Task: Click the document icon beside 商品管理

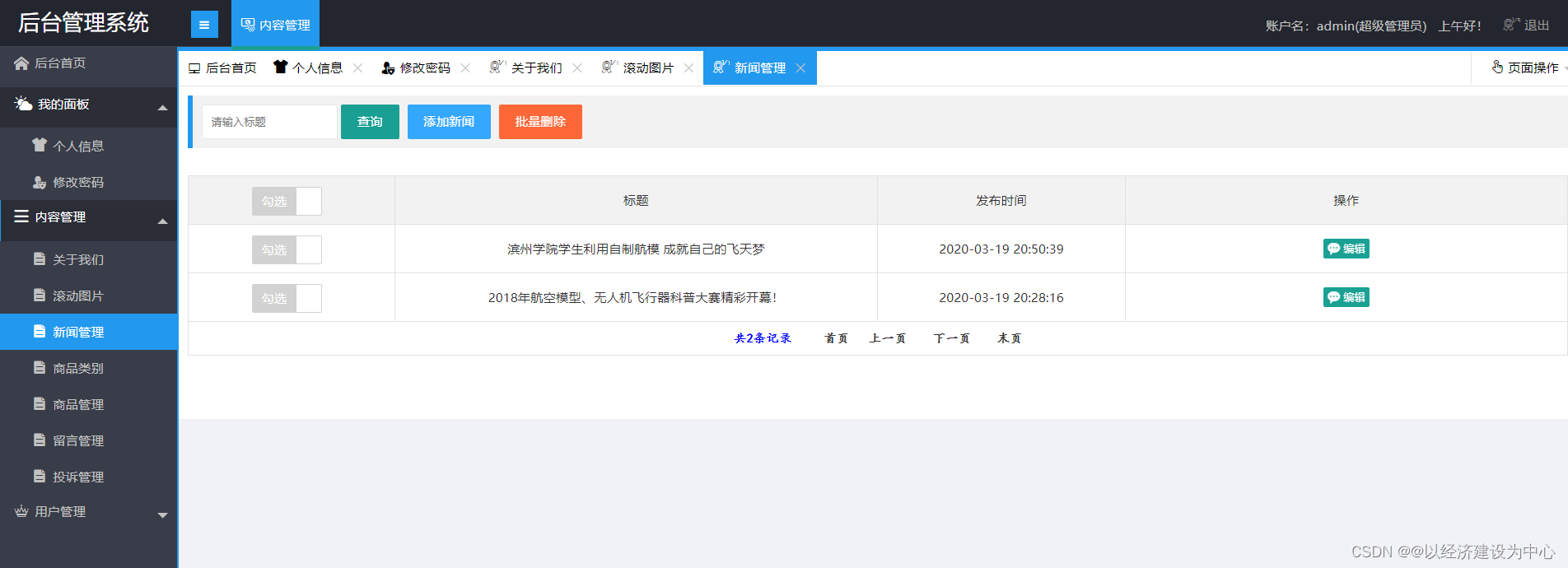Action: 40,403
